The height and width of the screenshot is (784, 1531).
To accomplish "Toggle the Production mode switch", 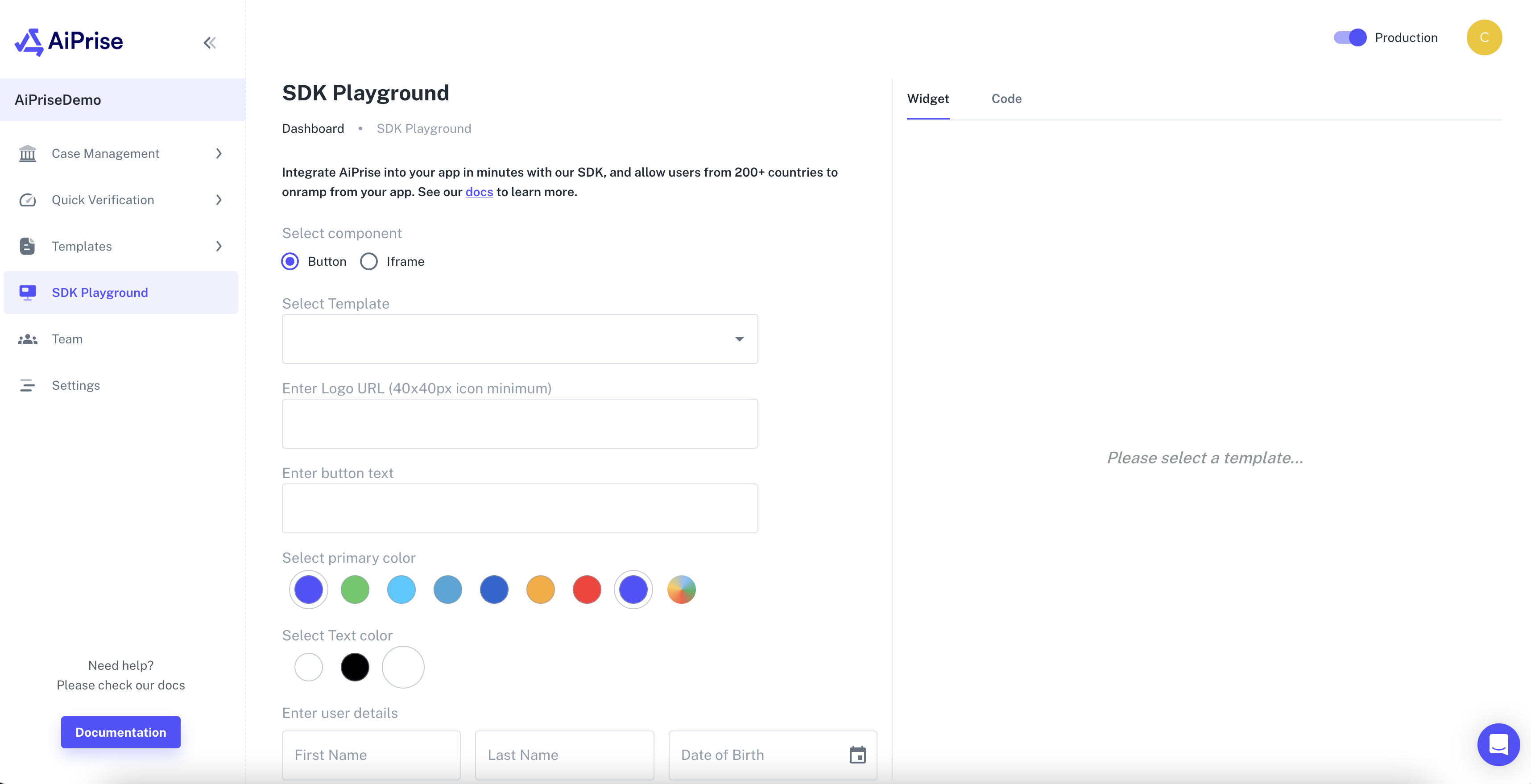I will 1350,37.
